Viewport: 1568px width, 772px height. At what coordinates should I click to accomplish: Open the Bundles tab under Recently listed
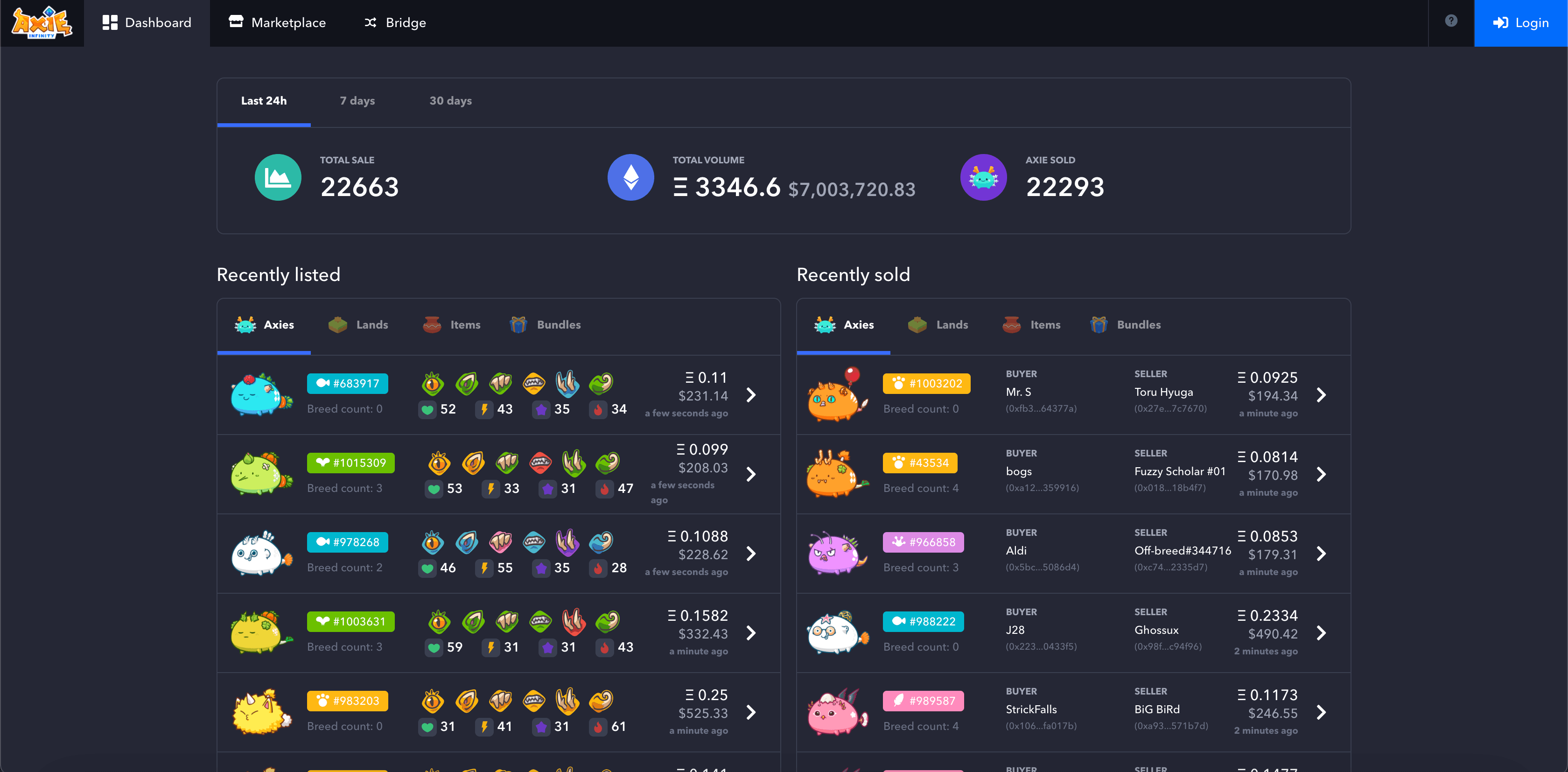[545, 324]
